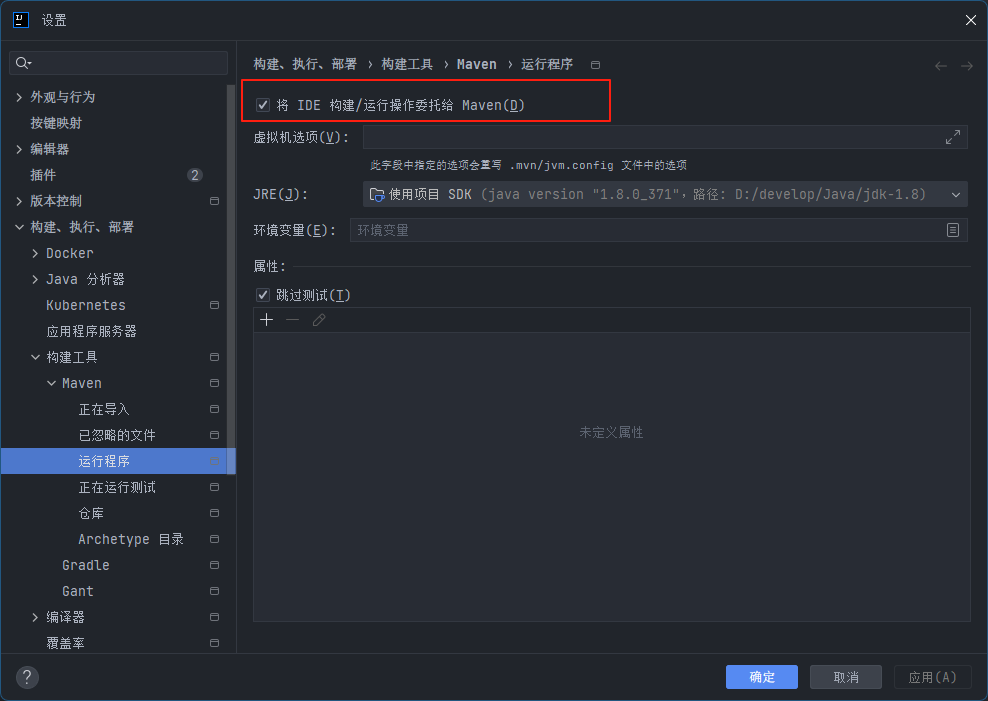
Task: Click the help question mark icon
Action: pos(27,677)
